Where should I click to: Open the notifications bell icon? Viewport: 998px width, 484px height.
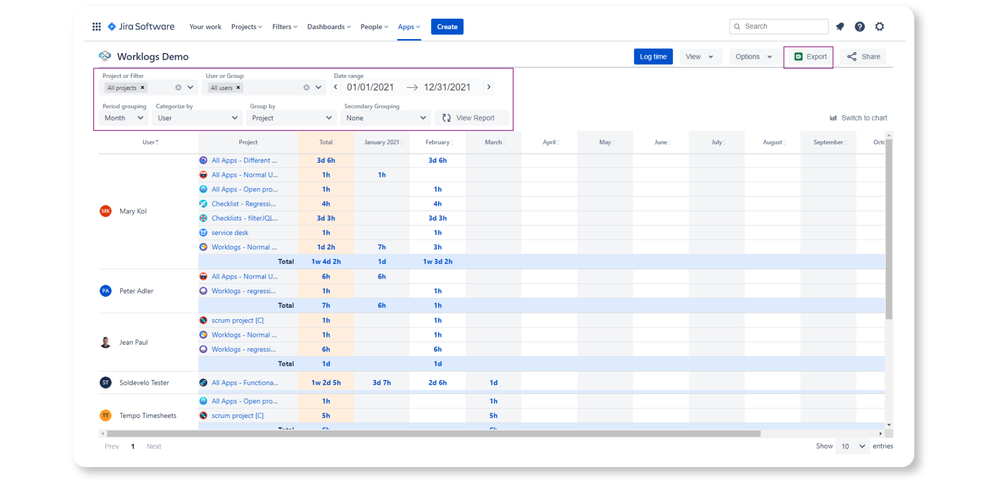840,27
